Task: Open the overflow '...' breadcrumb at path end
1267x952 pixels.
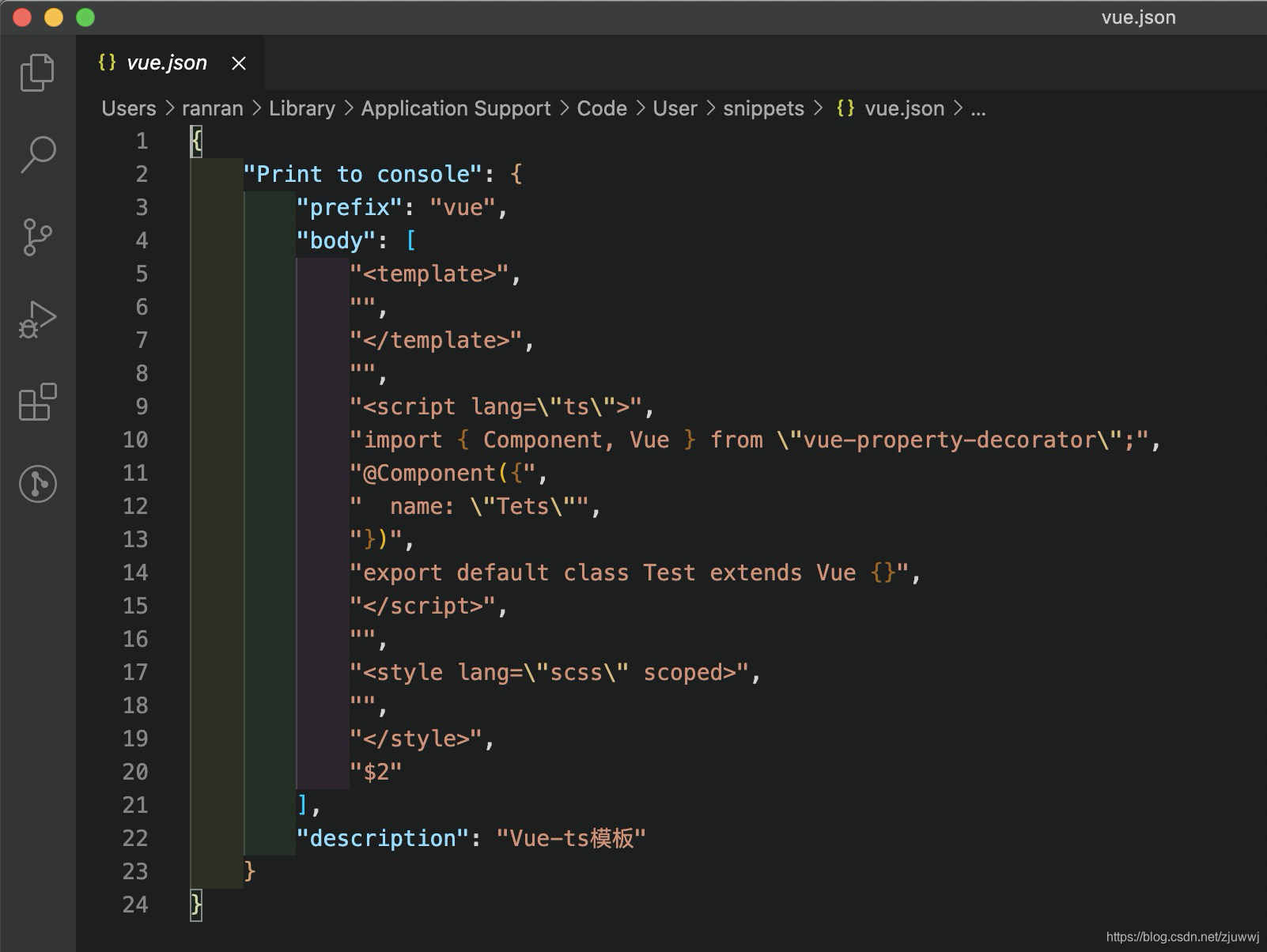Action: pos(978,108)
